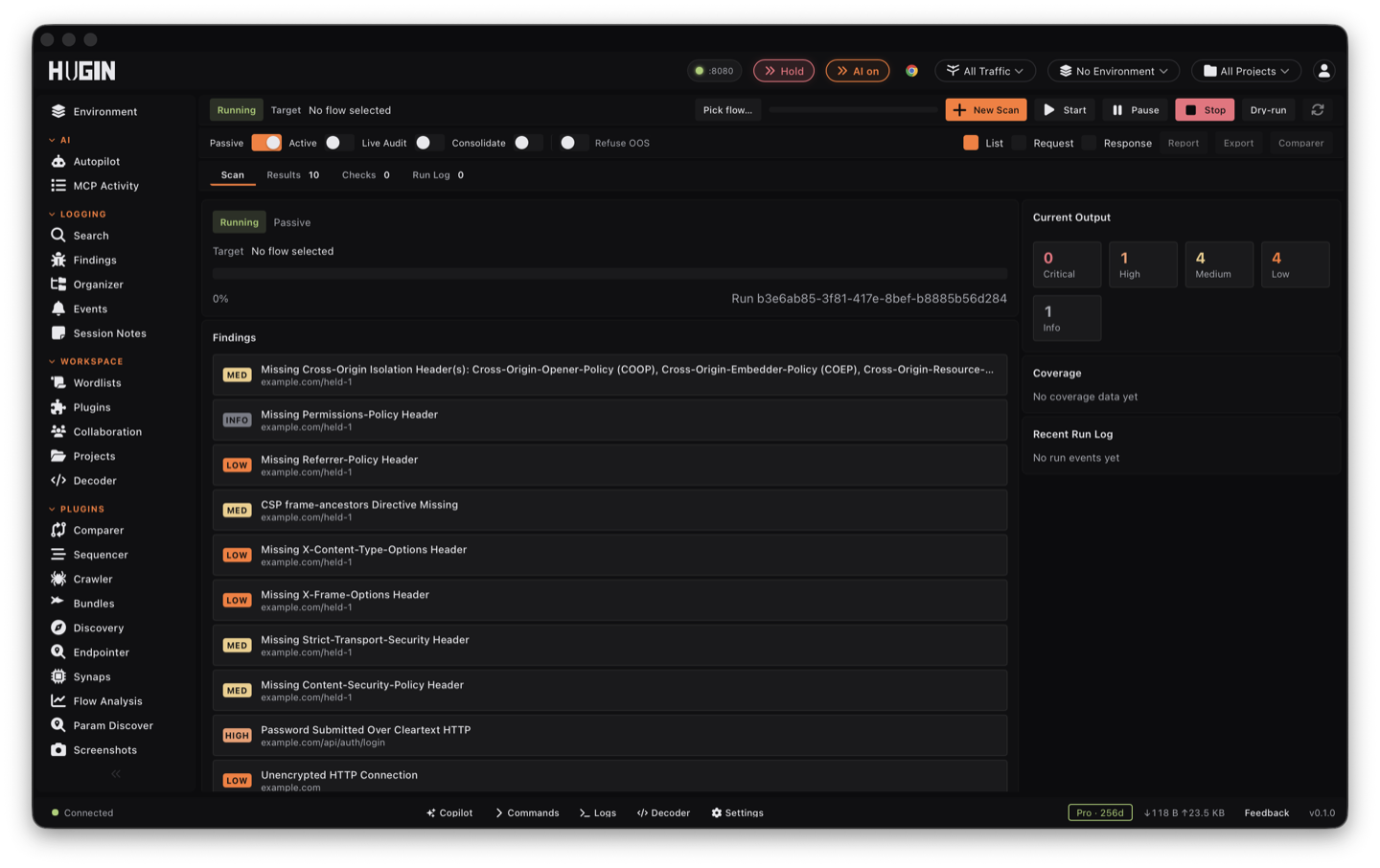Collapse the PLUGINS sidebar section

(77, 510)
